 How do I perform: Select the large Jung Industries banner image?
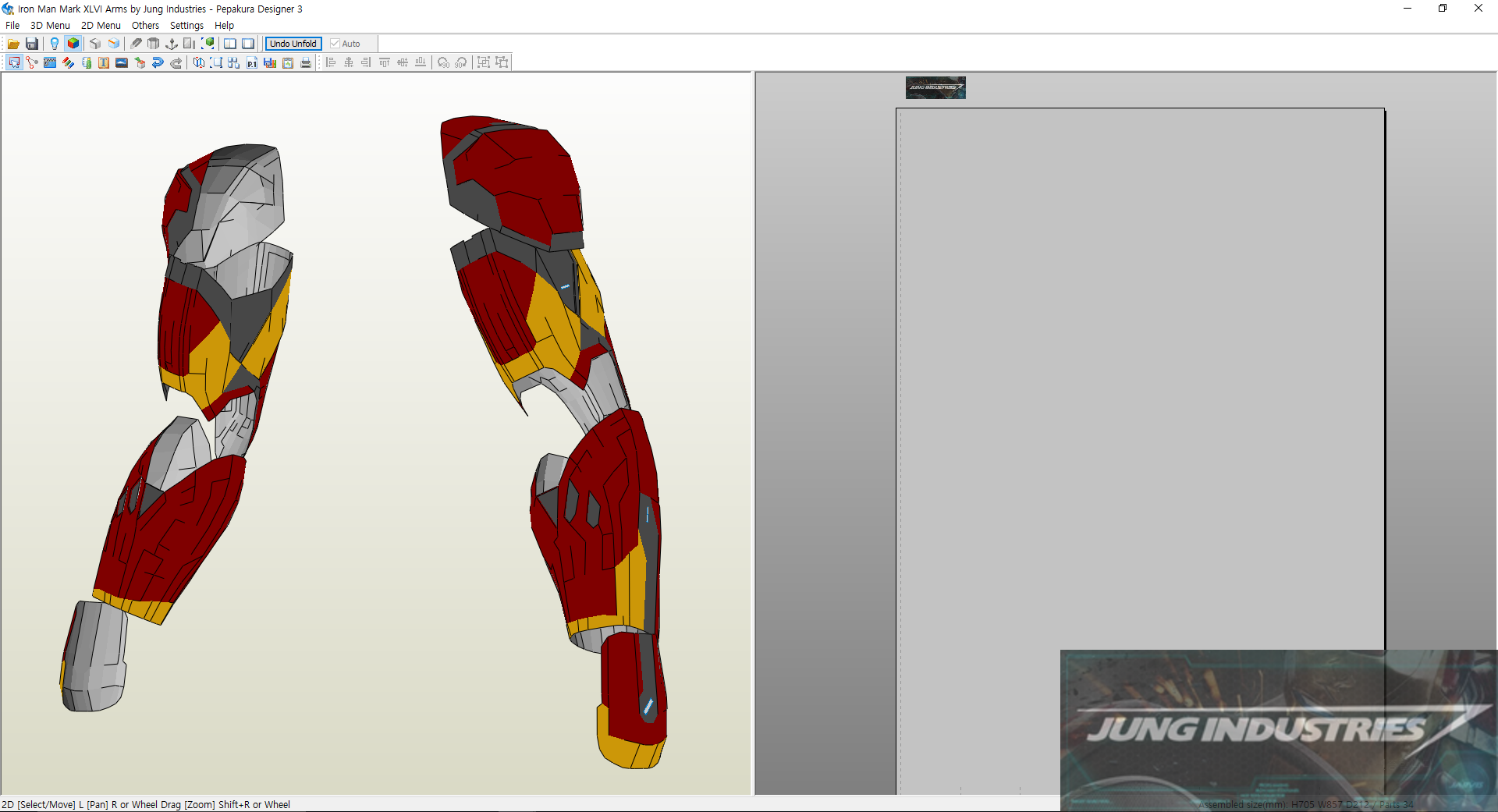(1279, 730)
